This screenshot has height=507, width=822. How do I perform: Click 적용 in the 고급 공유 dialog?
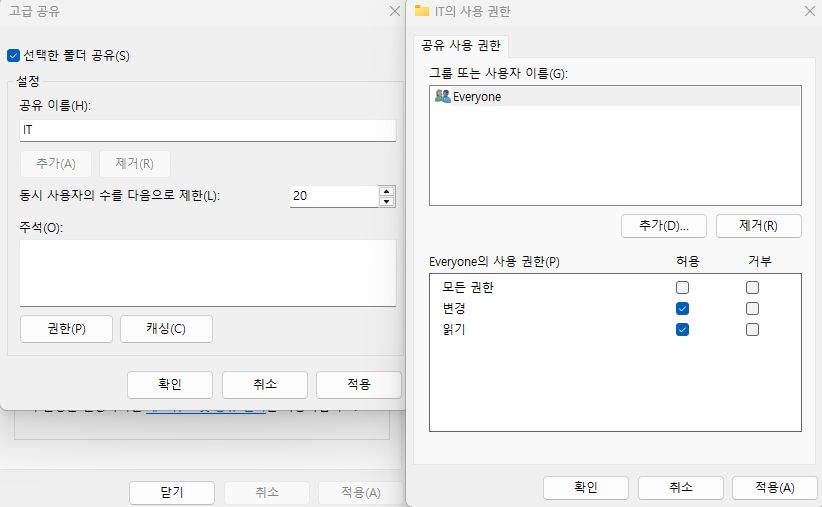(359, 384)
